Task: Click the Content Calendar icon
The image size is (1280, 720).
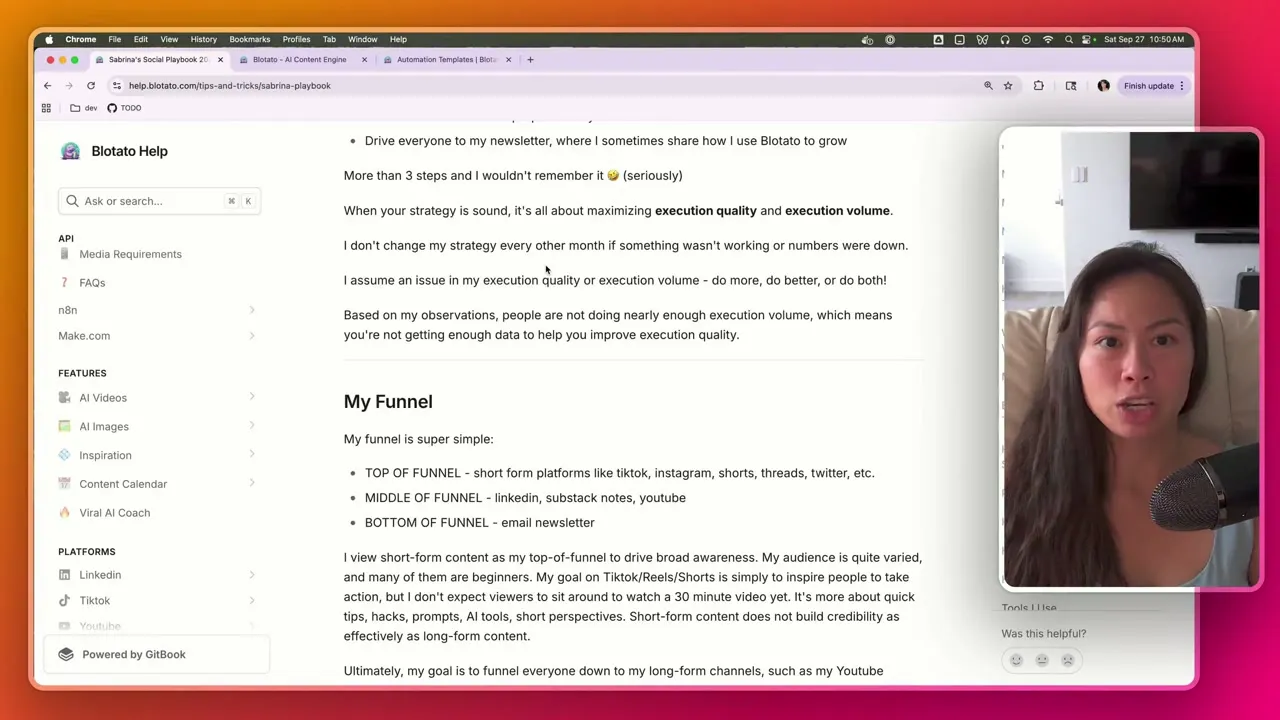Action: 65,484
